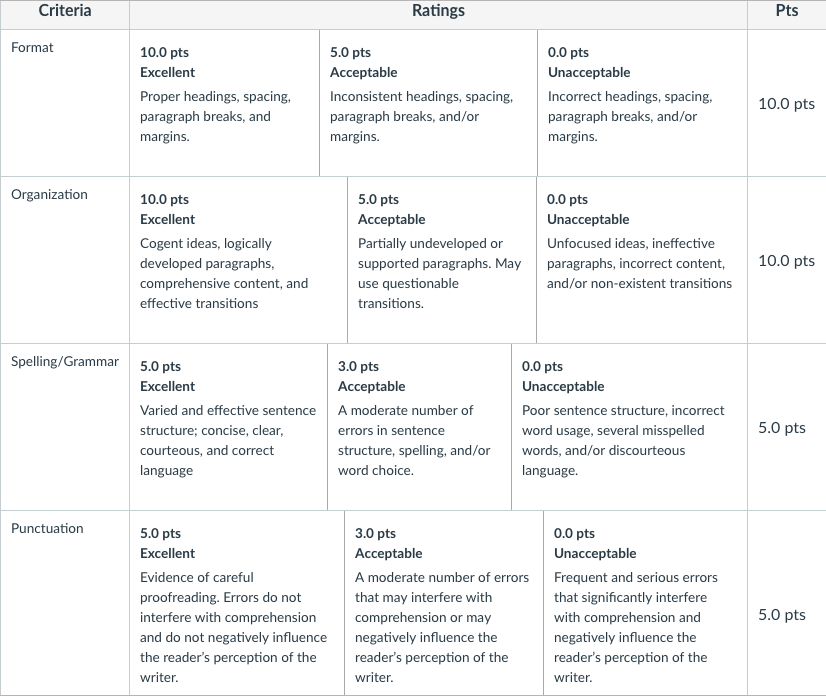Mark Punctuation as Excellent 5.0 pts
Viewport: 826px width, 699px height.
pos(237,603)
